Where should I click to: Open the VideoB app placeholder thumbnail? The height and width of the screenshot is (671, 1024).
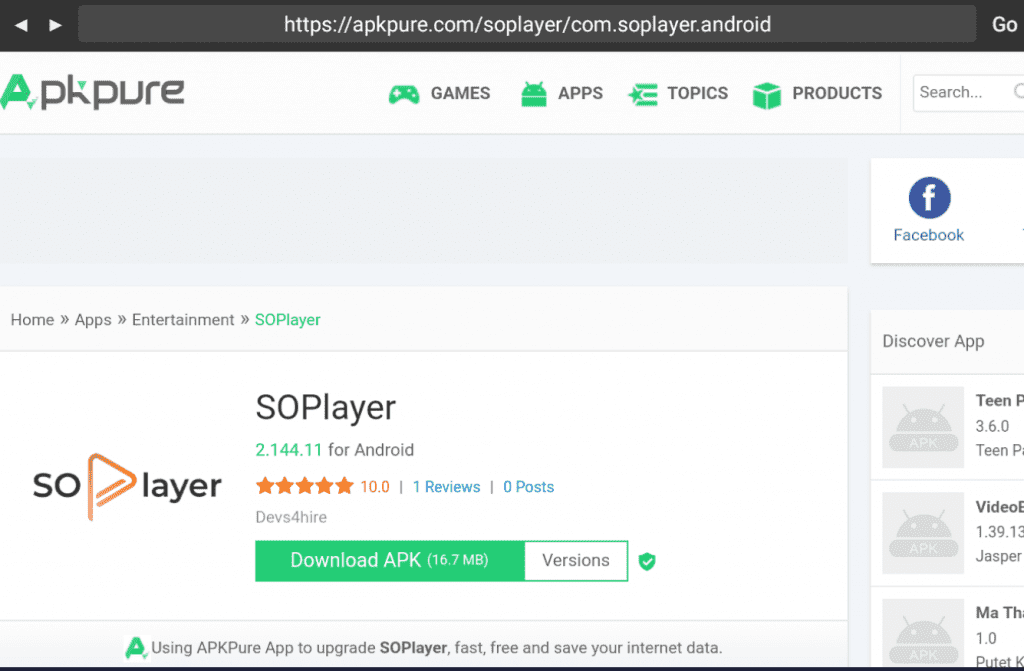923,533
